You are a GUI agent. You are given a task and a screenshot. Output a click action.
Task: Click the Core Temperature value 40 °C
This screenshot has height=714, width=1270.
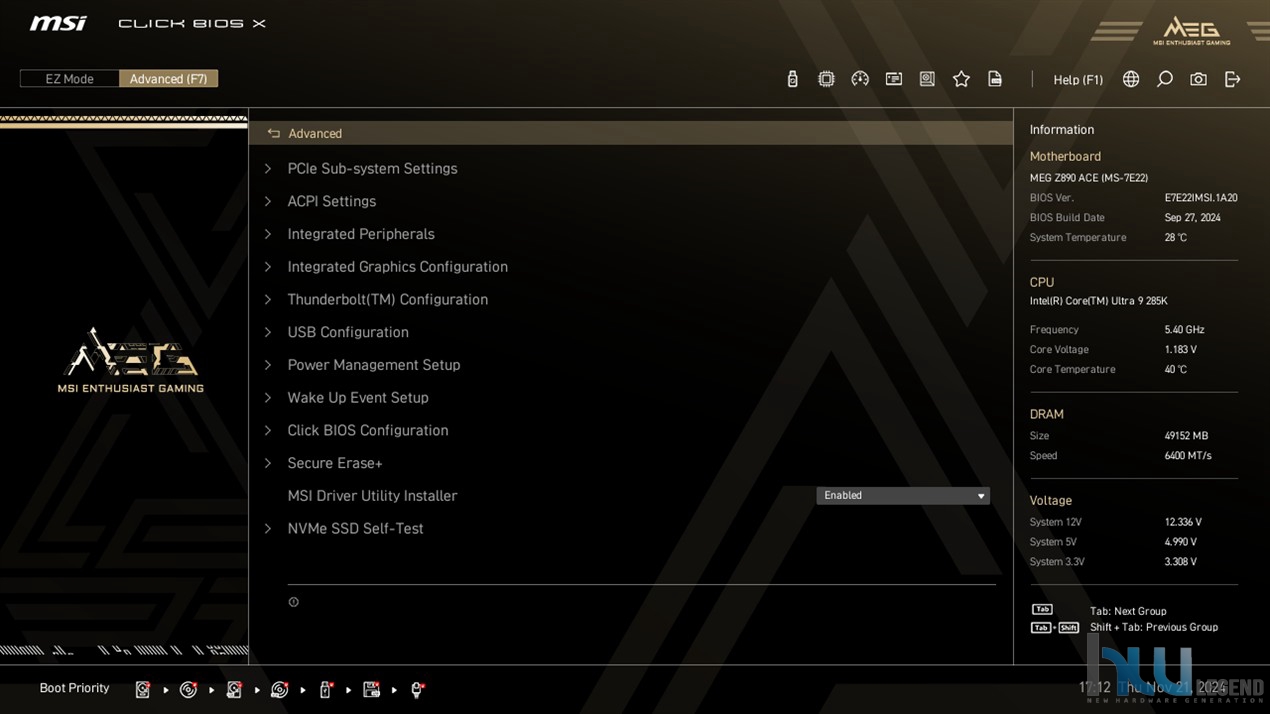pyautogui.click(x=1175, y=370)
